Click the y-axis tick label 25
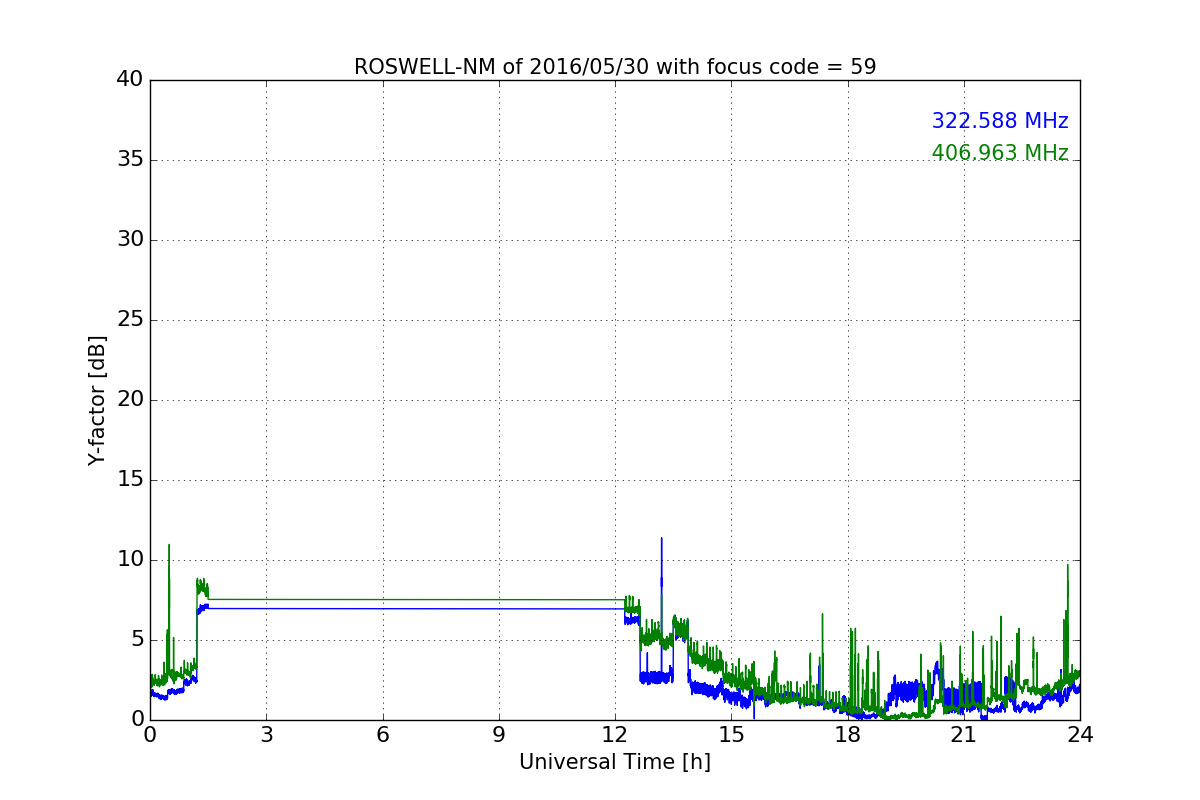1200x800 pixels. pyautogui.click(x=130, y=320)
